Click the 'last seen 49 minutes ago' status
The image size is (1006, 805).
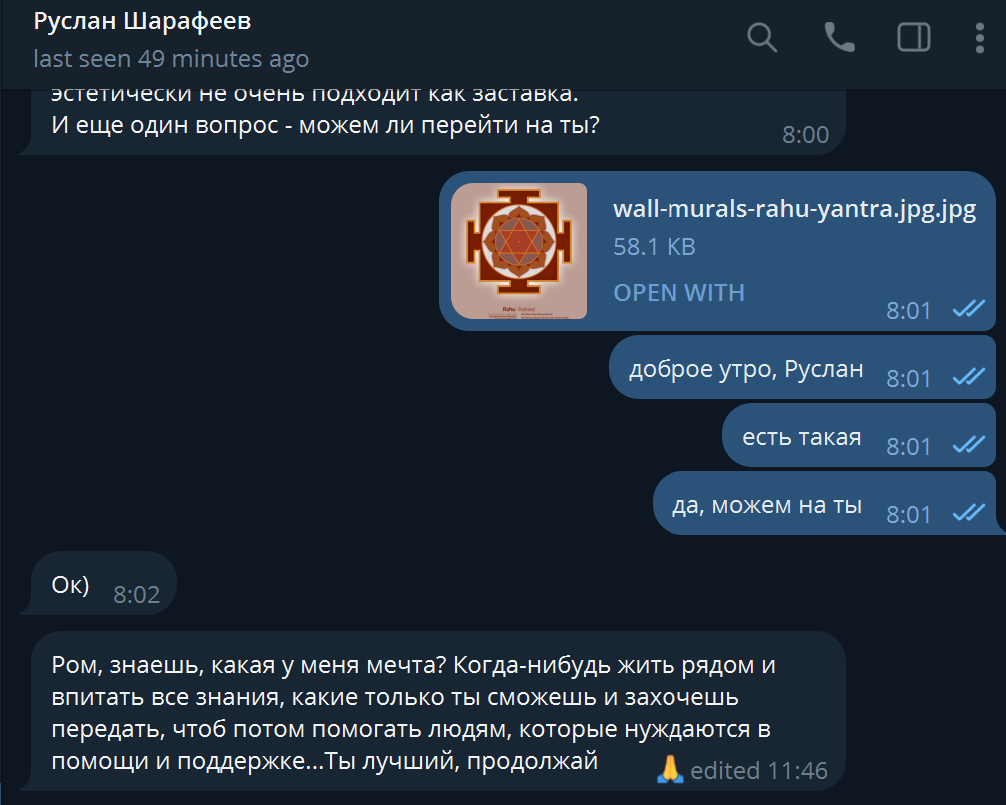[171, 59]
